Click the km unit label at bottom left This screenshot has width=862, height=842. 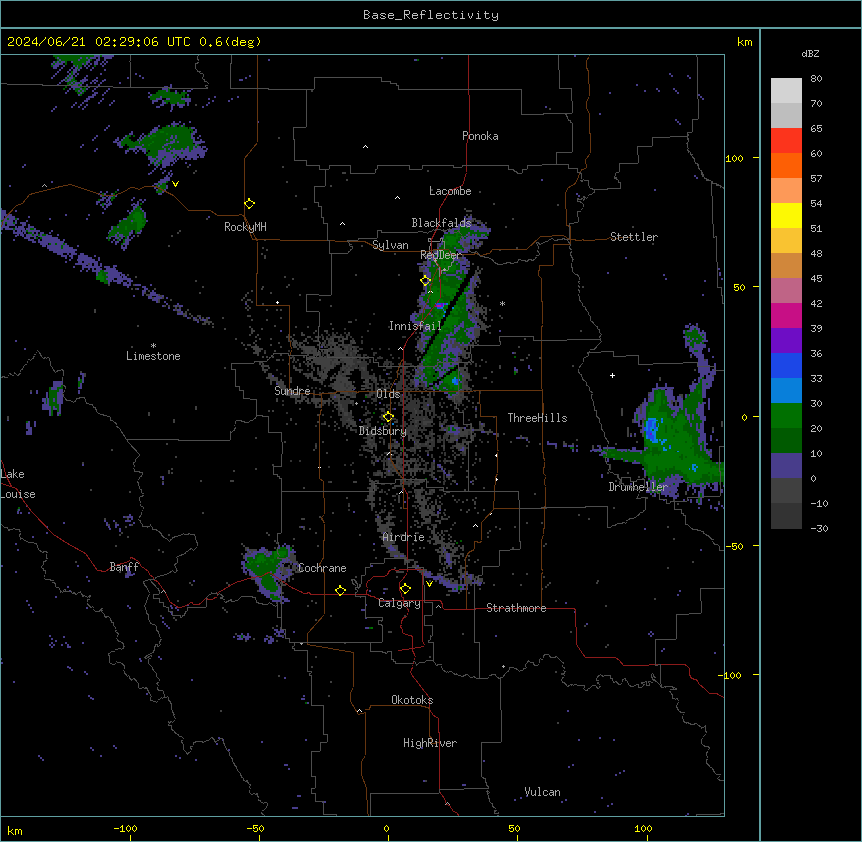[x=15, y=830]
